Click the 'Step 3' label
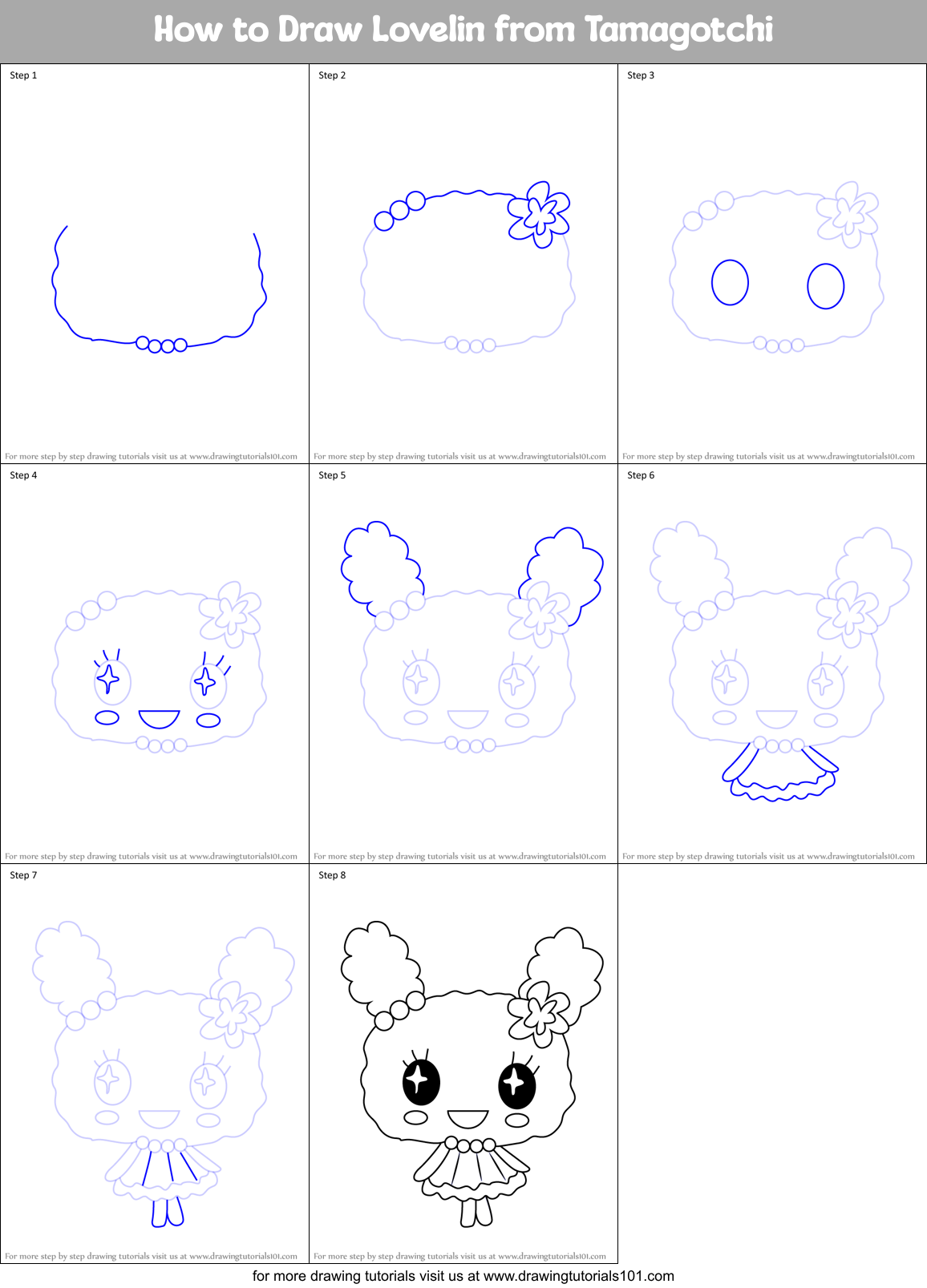The image size is (927, 1288). click(x=641, y=75)
